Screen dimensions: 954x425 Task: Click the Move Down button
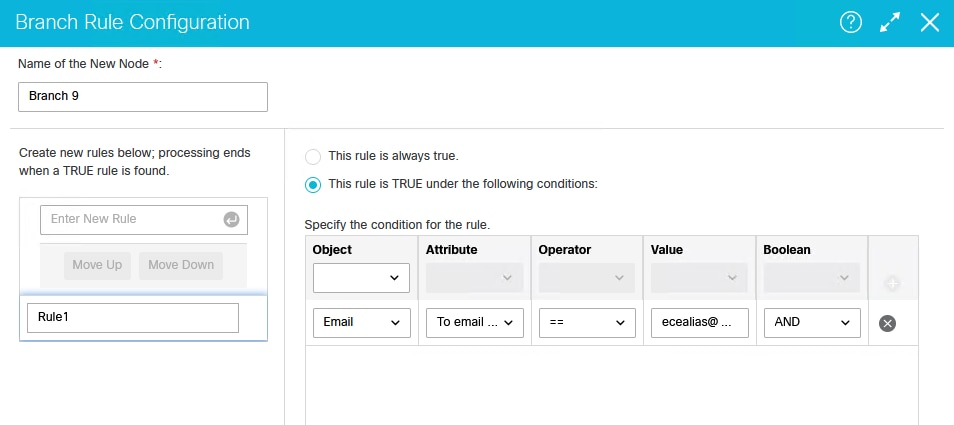tap(181, 265)
